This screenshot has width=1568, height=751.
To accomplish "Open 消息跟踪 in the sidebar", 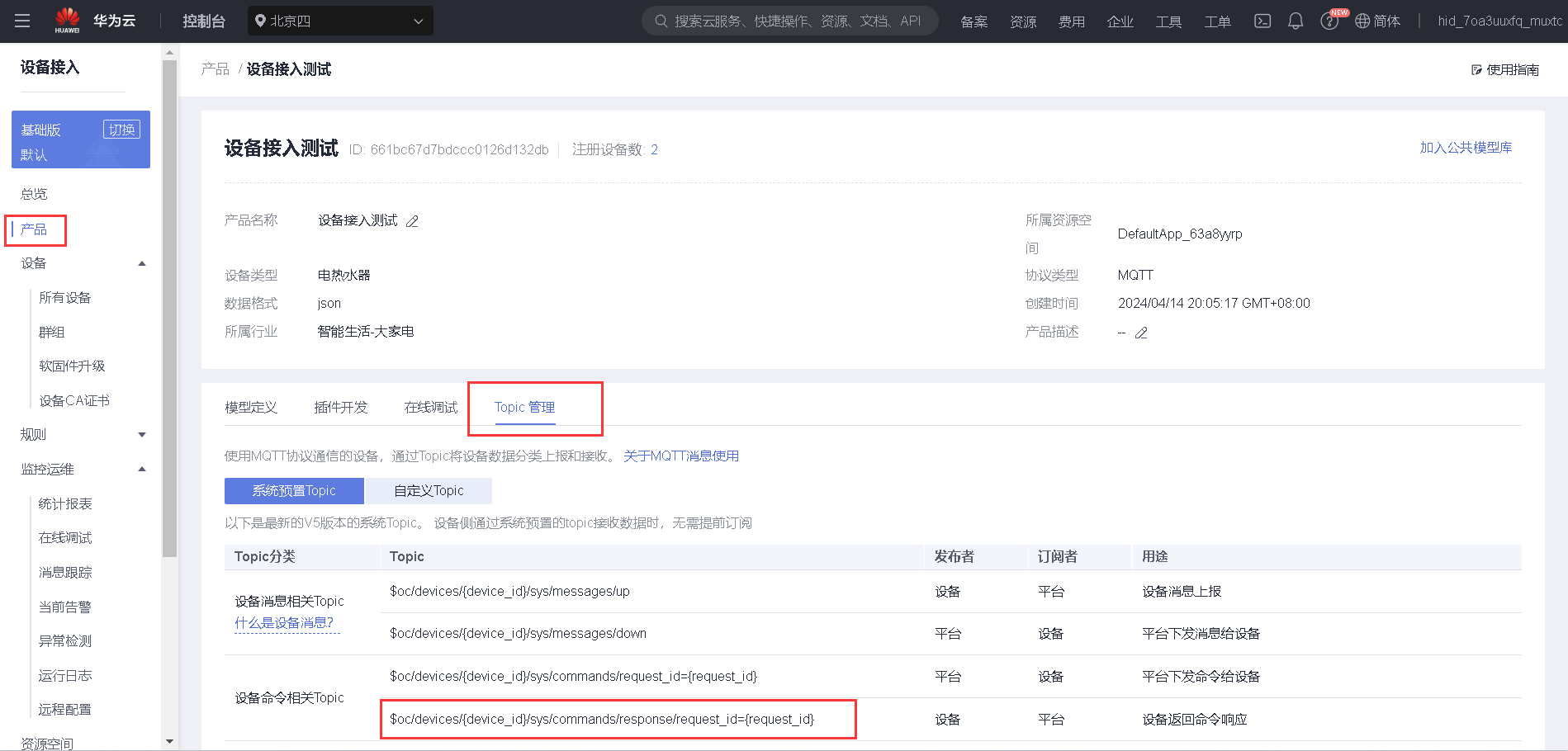I will (65, 573).
